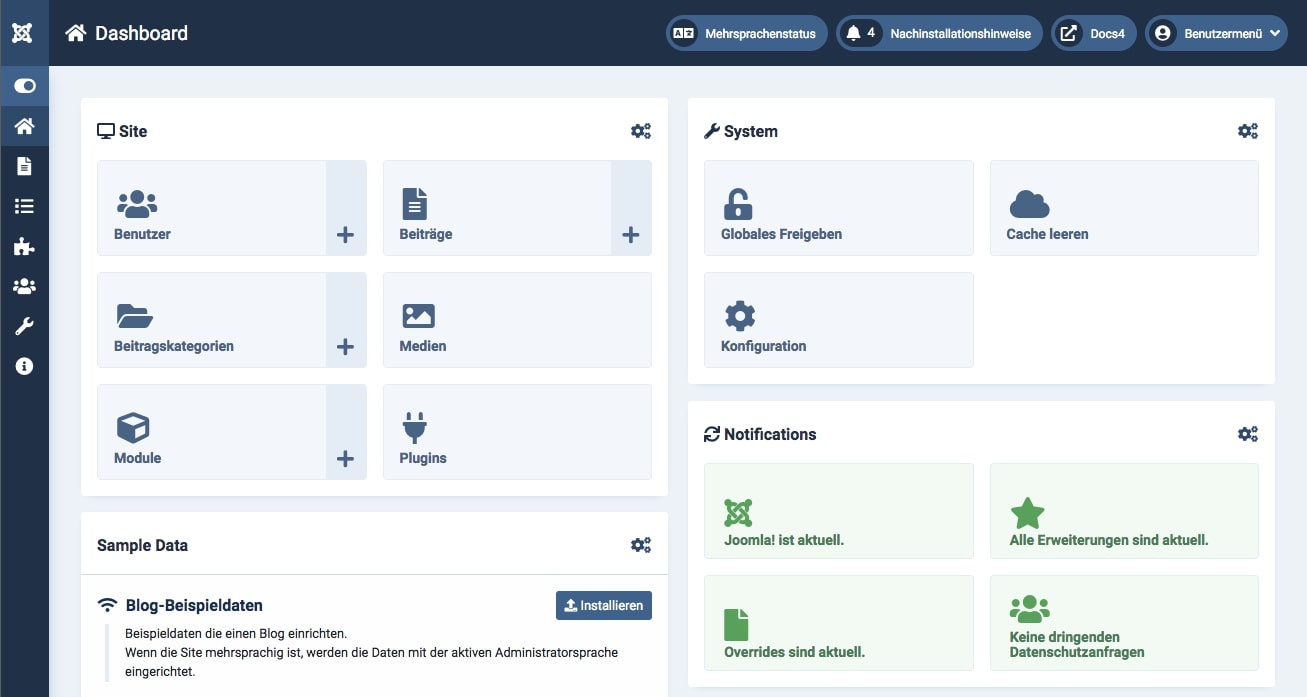The height and width of the screenshot is (697, 1307).
Task: Open the System wrench icon in sidebar
Action: pyautogui.click(x=24, y=326)
